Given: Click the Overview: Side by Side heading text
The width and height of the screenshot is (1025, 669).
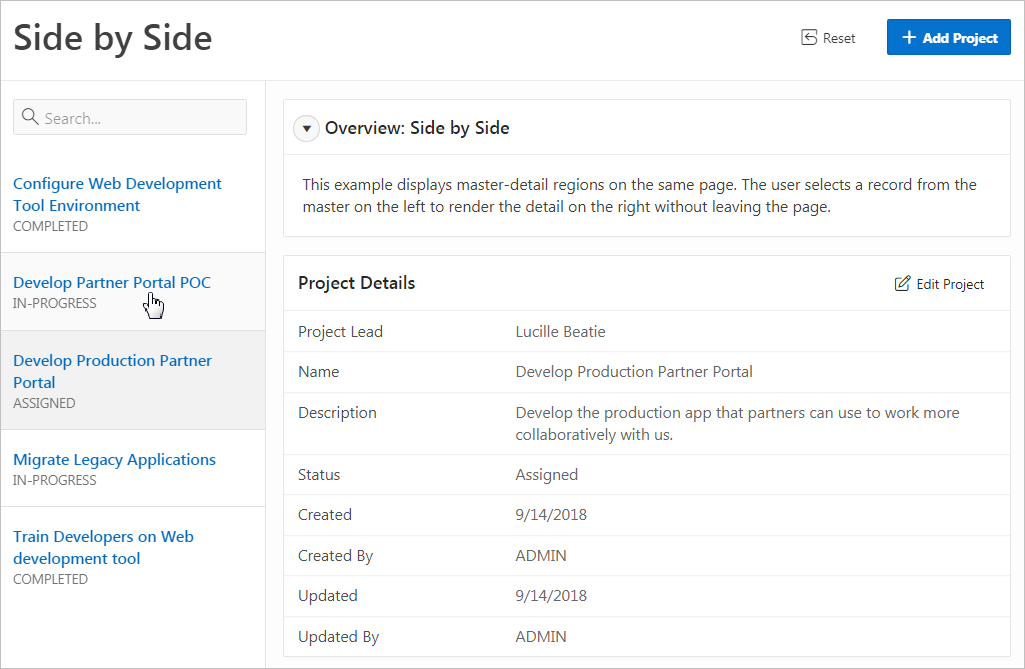Looking at the screenshot, I should tap(417, 128).
